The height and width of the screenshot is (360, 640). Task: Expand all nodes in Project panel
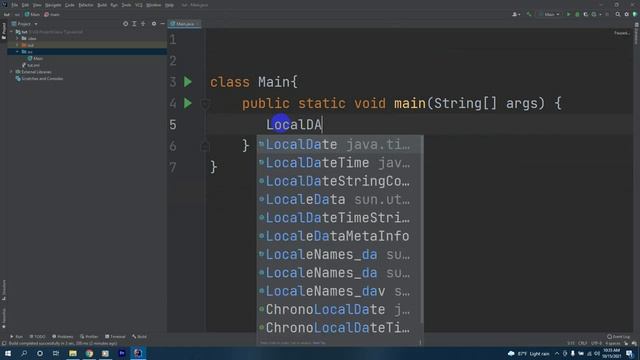134,24
